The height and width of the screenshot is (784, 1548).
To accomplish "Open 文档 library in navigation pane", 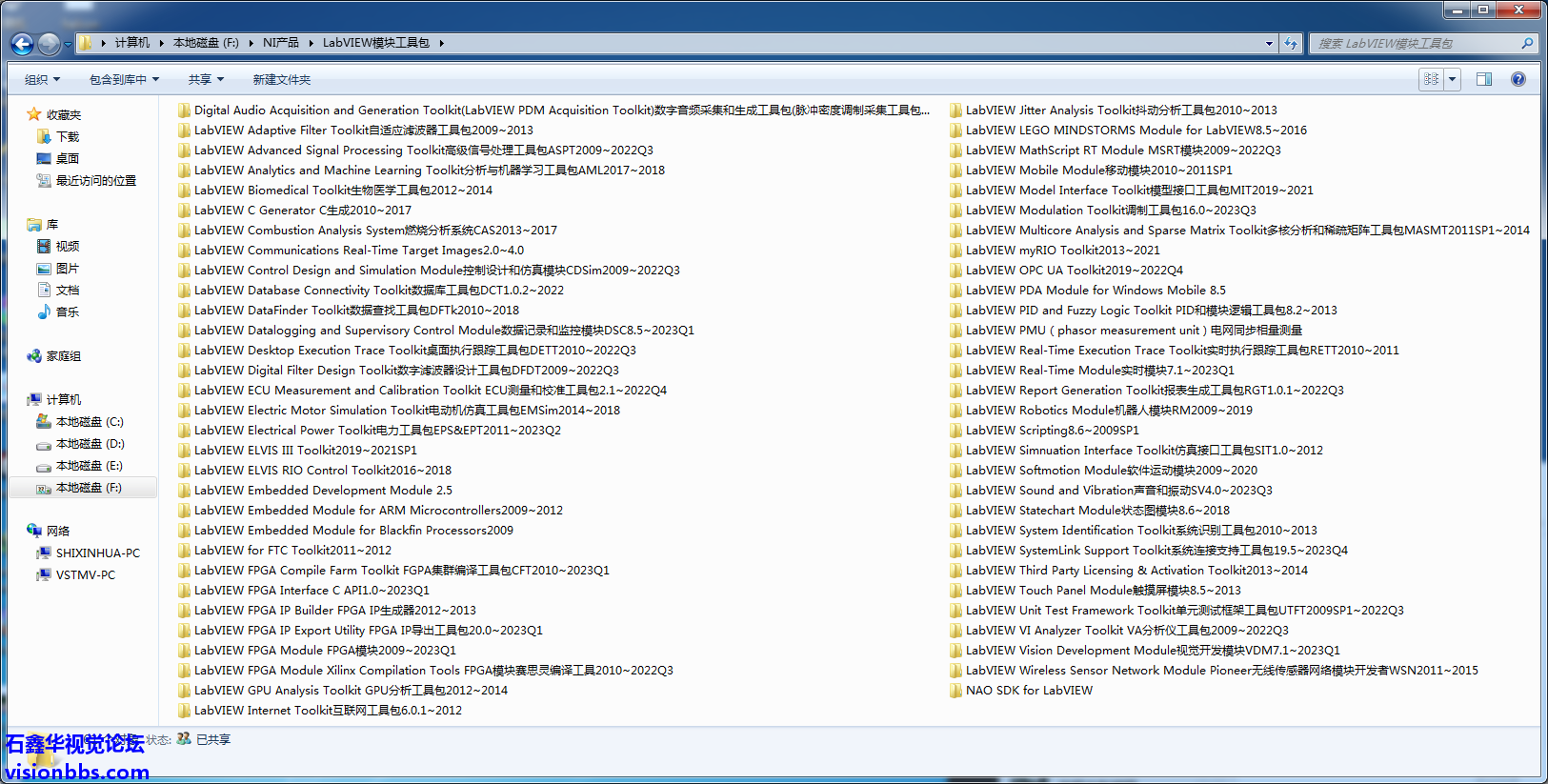I will [x=67, y=290].
